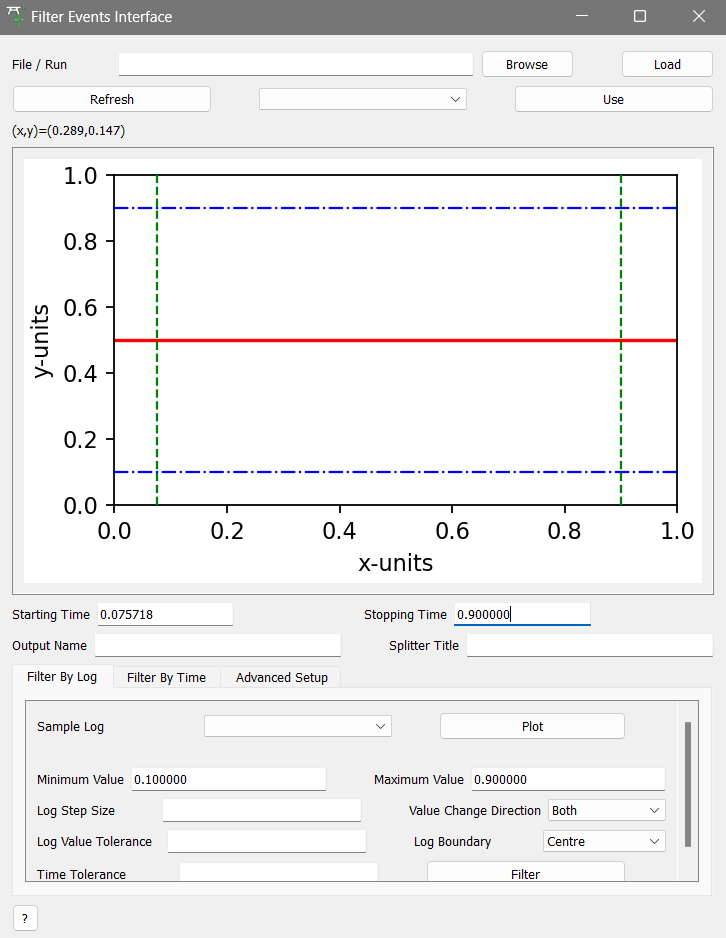The height and width of the screenshot is (938, 726).
Task: Click the Splitter Title field
Action: pos(589,645)
